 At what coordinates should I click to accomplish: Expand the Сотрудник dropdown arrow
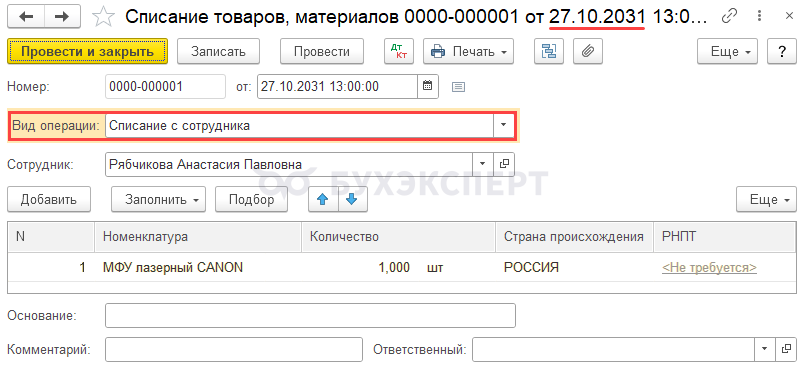click(x=483, y=164)
